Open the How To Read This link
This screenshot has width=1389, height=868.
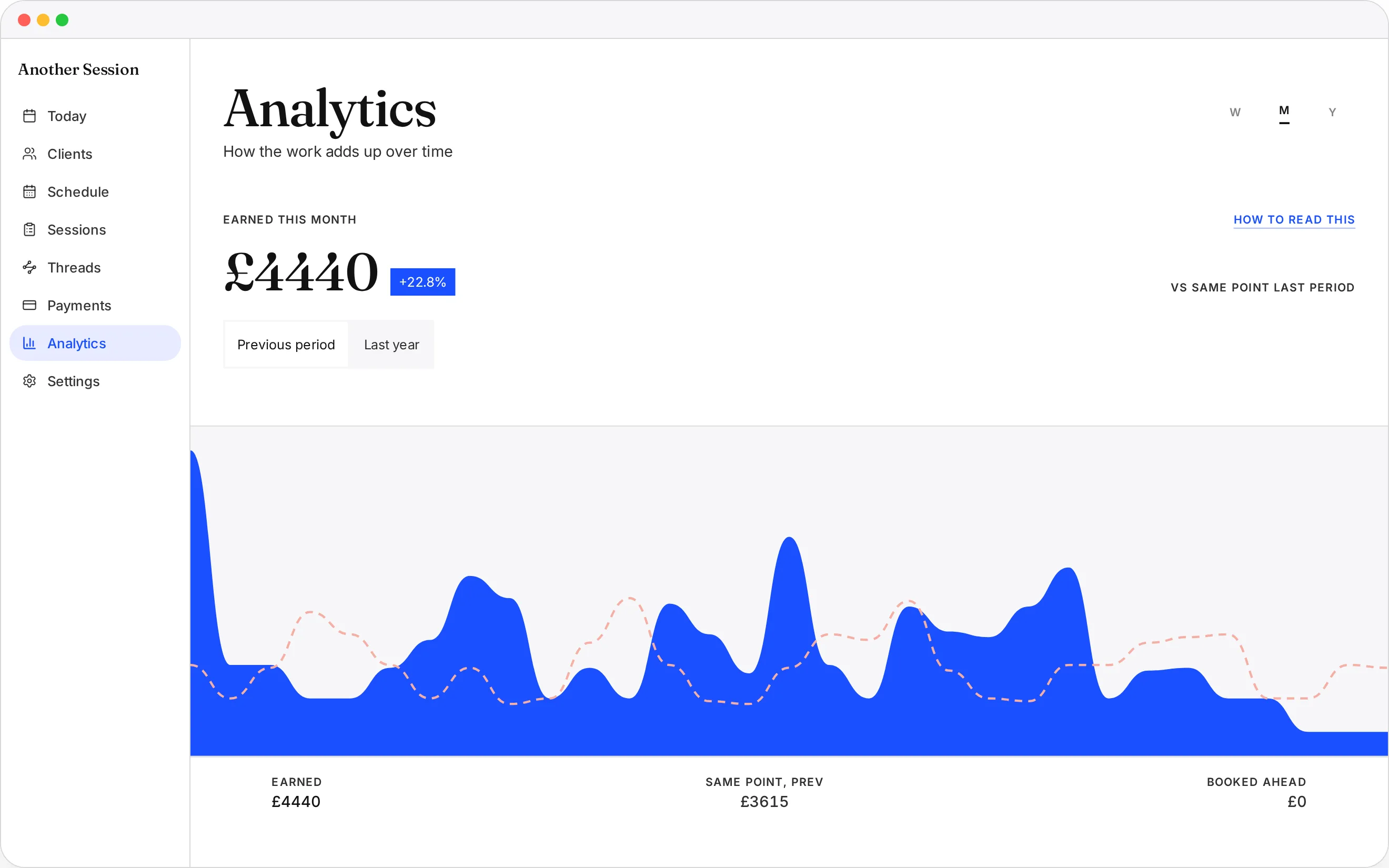[x=1294, y=220]
